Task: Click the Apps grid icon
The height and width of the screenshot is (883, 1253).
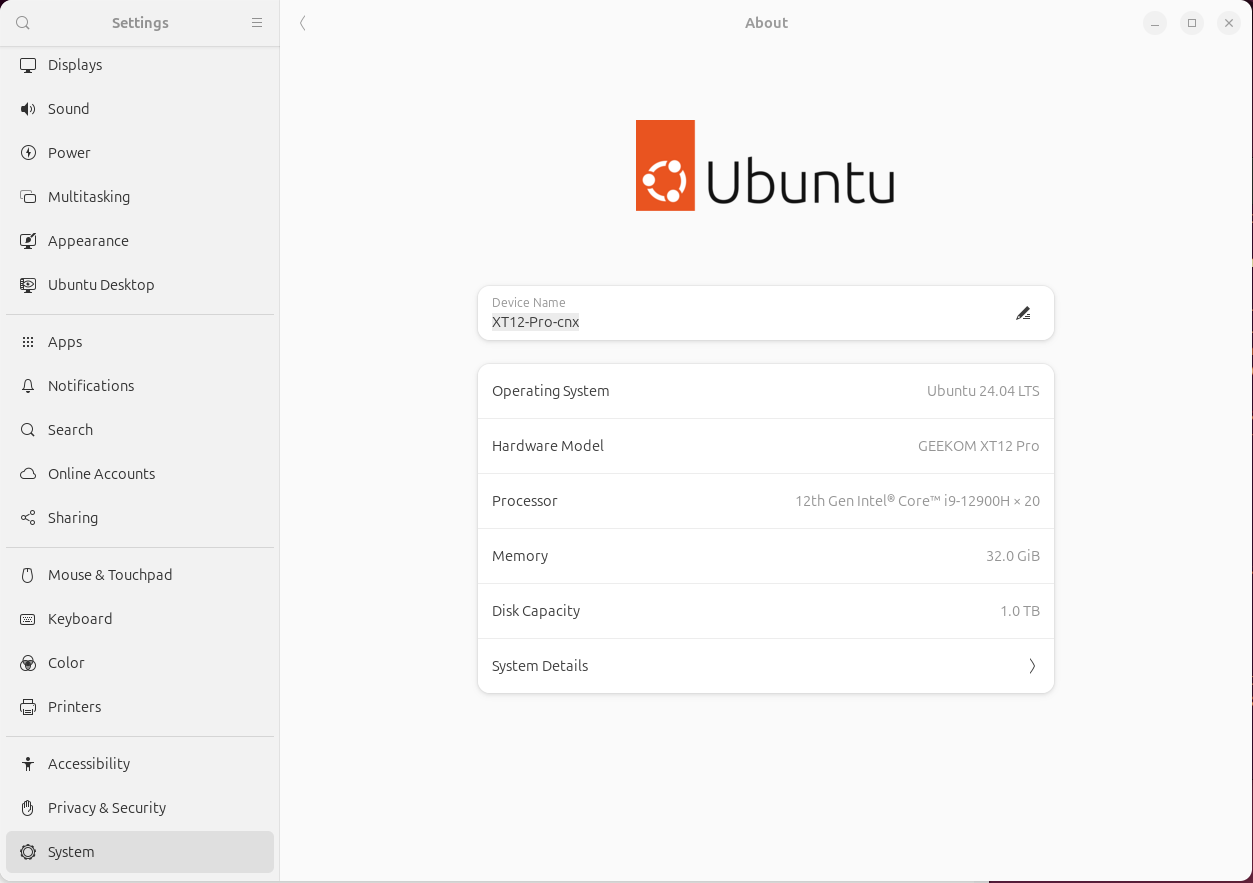Action: click(x=28, y=342)
